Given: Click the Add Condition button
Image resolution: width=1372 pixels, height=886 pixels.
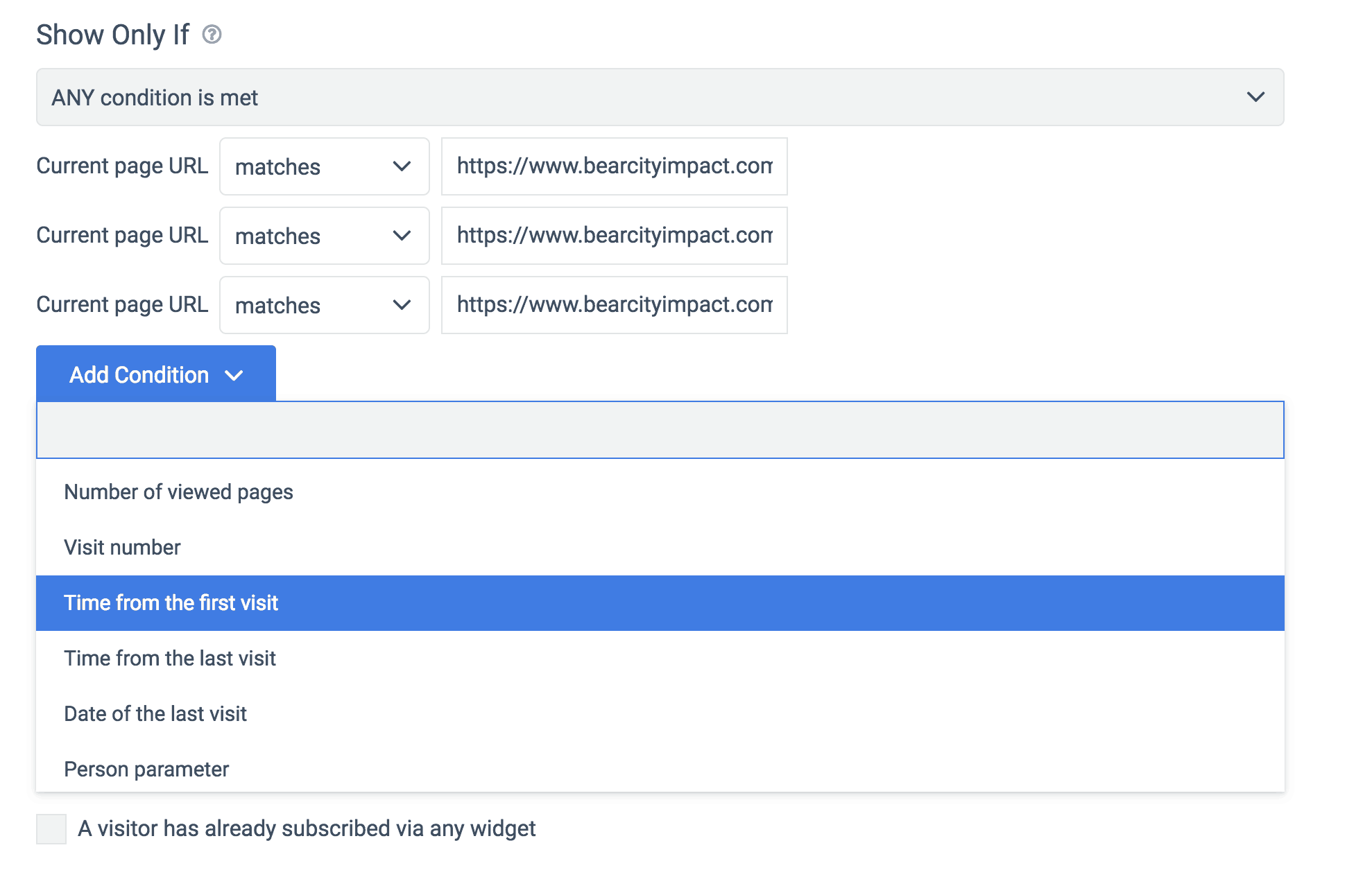Looking at the screenshot, I should [139, 374].
